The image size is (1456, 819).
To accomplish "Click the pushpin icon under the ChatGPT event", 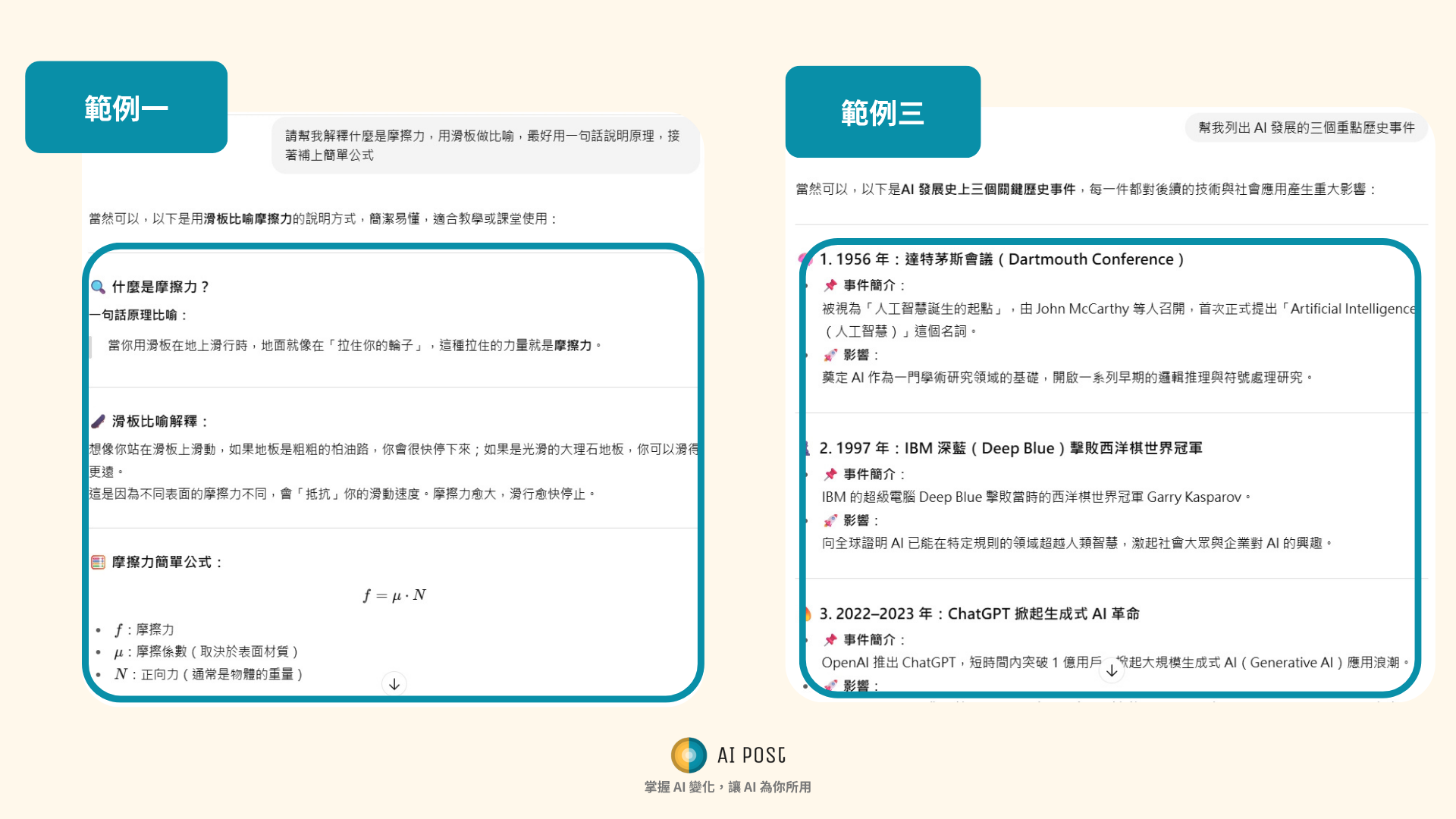I will [x=830, y=639].
